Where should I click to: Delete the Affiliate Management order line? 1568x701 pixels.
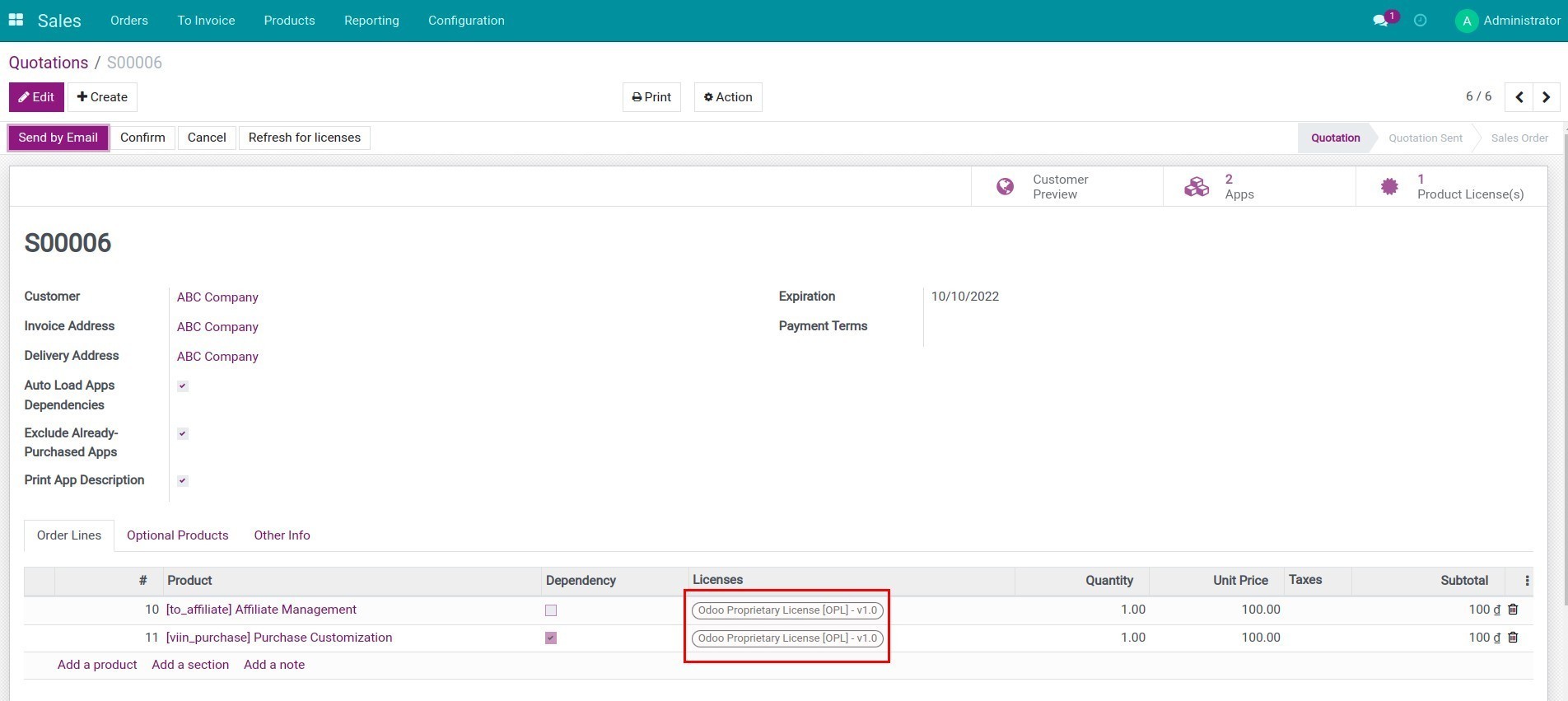(1513, 610)
